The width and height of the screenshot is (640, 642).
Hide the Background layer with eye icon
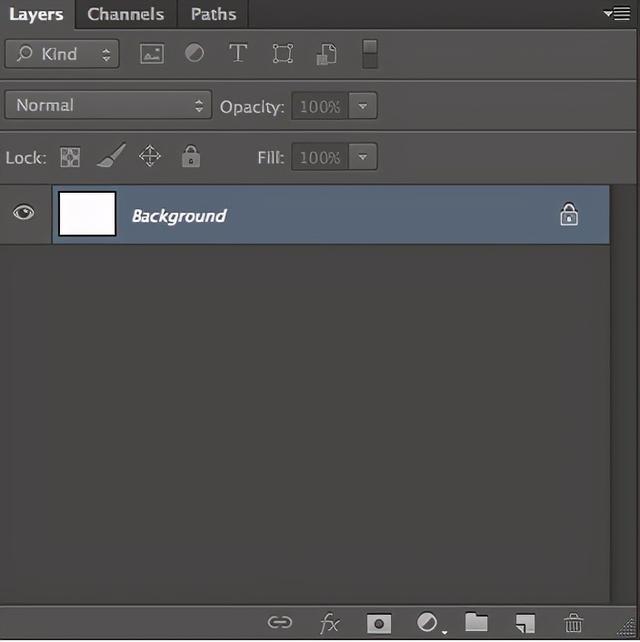[x=23, y=213]
